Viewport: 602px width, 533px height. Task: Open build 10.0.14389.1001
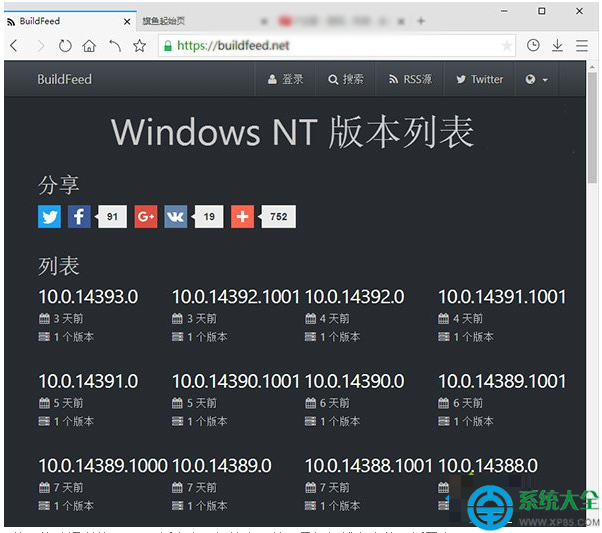pyautogui.click(x=502, y=381)
